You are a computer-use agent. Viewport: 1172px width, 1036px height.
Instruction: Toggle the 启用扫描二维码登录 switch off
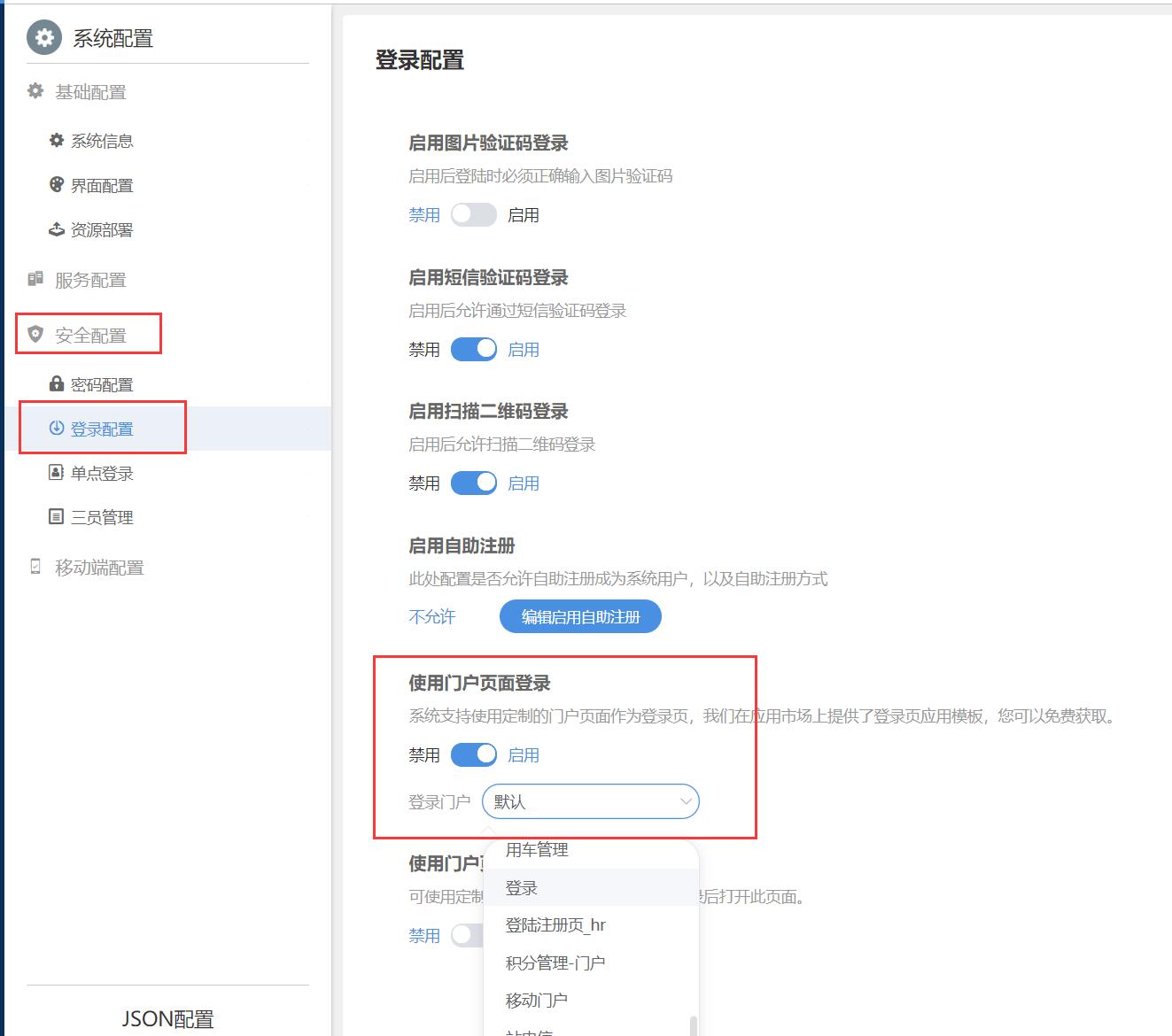point(473,483)
